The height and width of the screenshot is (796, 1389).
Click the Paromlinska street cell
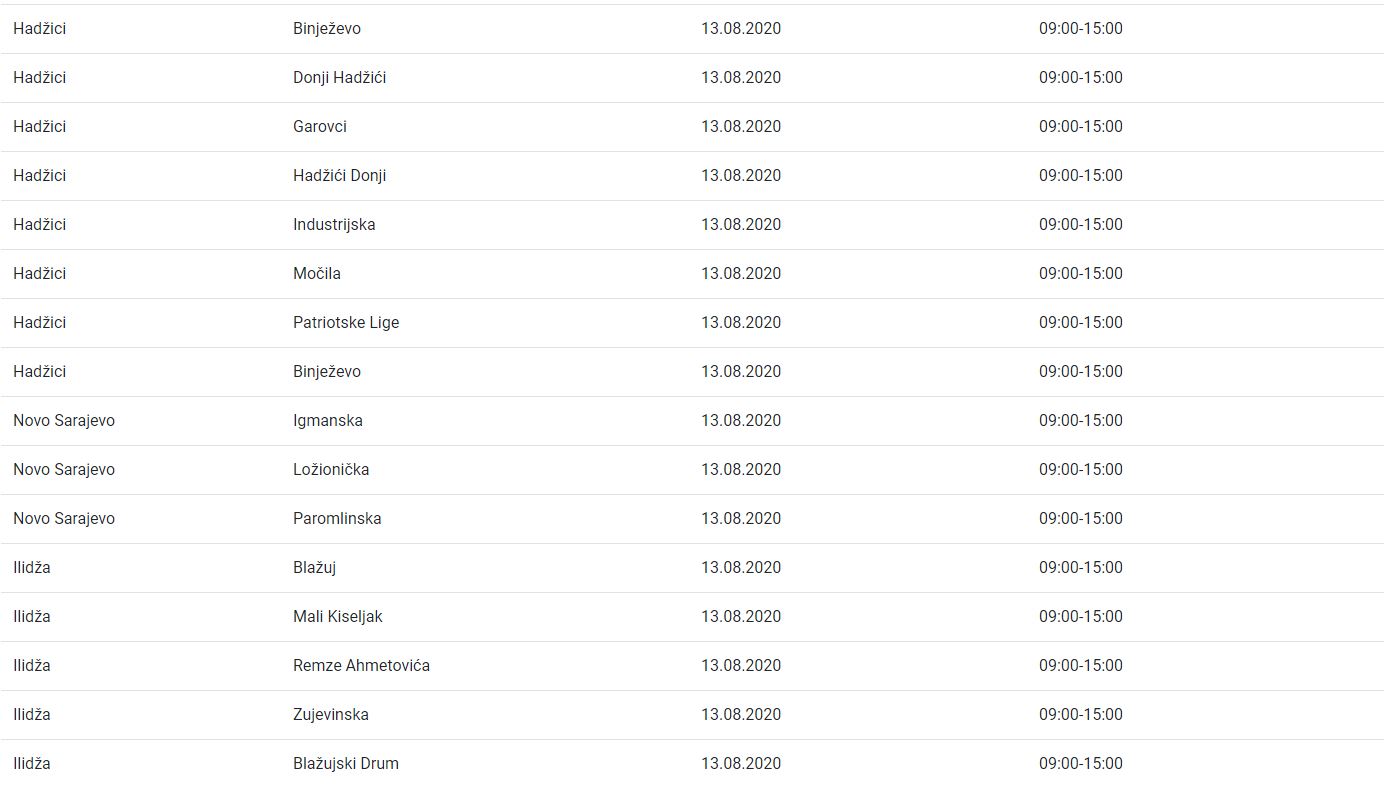coord(337,519)
